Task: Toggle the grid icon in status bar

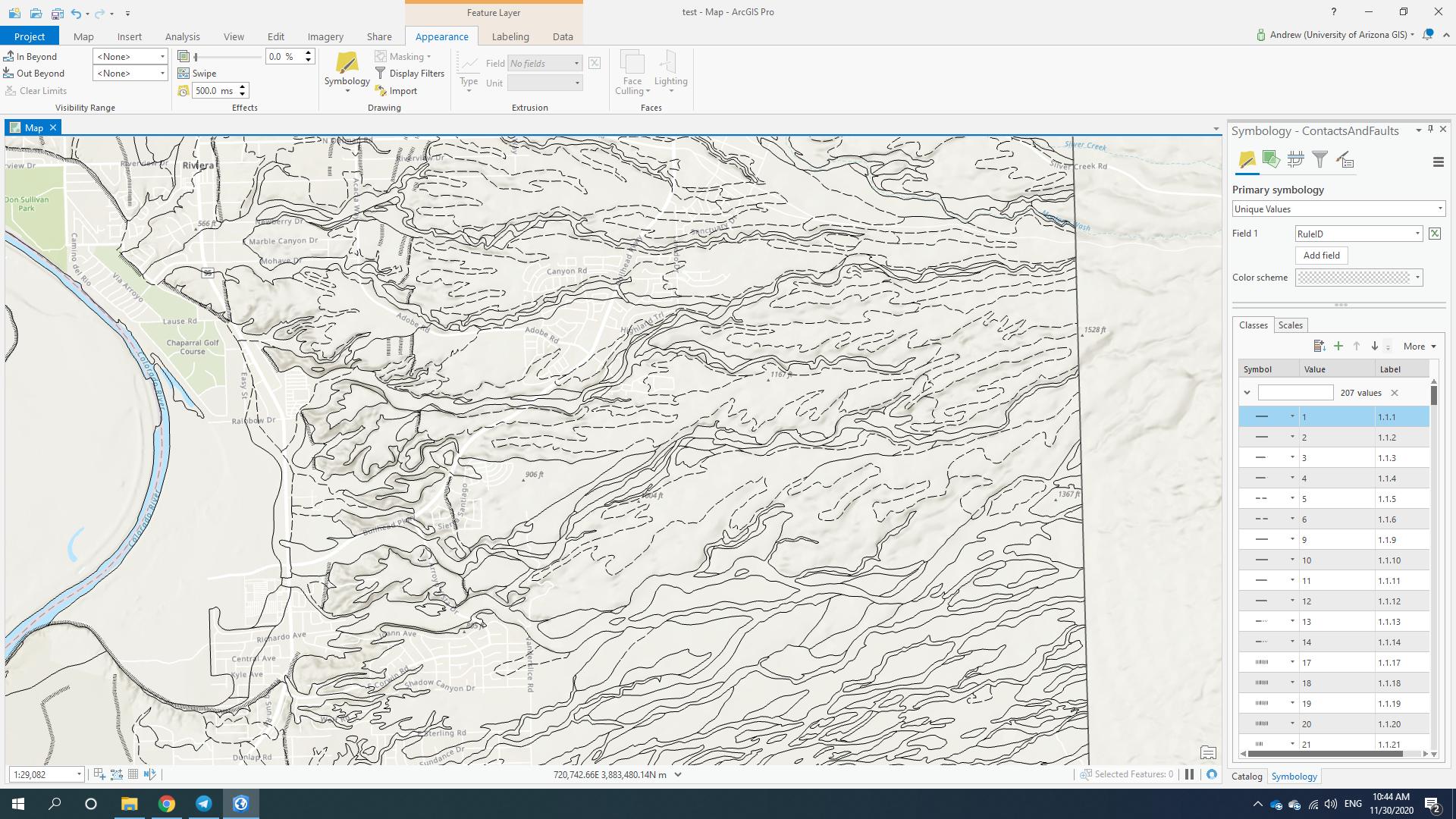Action: pos(133,774)
